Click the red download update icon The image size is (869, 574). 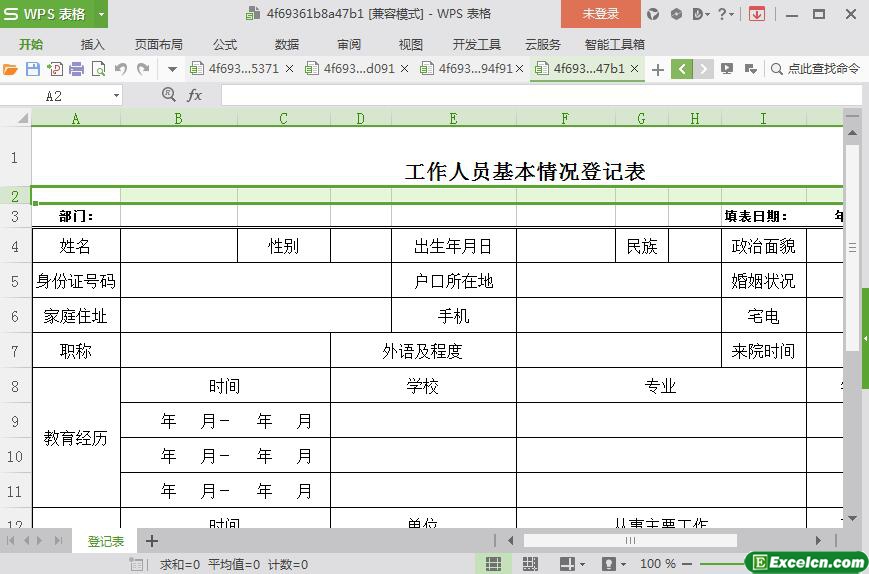[756, 14]
